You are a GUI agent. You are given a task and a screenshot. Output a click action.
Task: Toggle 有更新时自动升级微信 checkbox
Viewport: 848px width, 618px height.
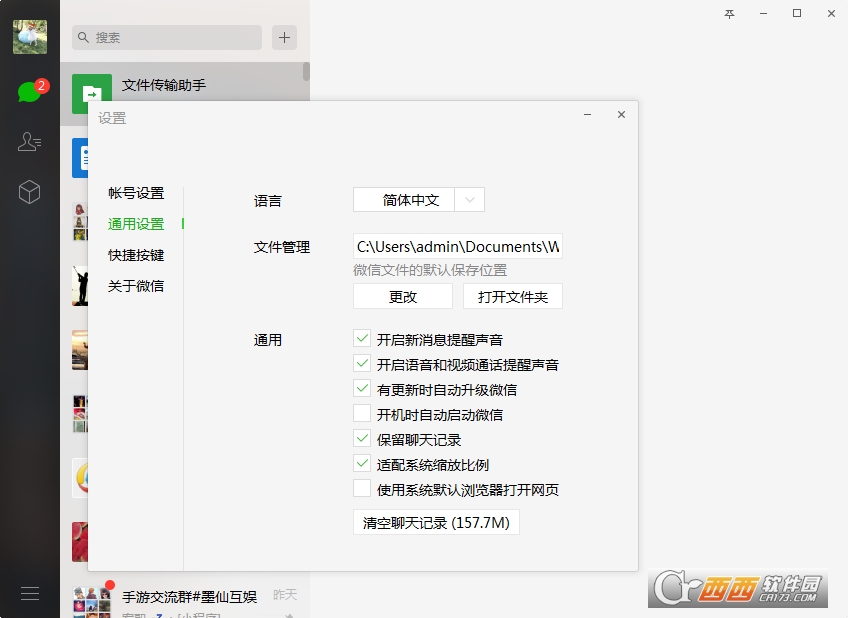[362, 388]
